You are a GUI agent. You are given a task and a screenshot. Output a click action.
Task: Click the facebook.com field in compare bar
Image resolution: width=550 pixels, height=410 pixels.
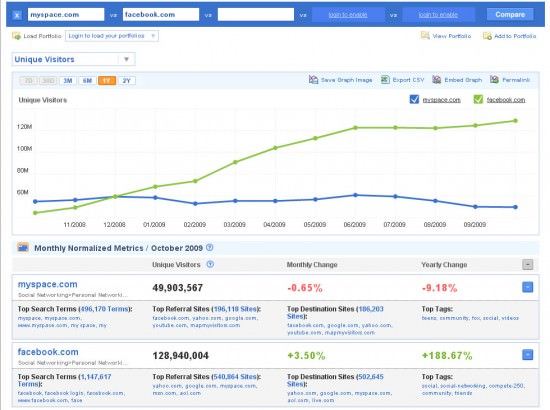coord(161,15)
